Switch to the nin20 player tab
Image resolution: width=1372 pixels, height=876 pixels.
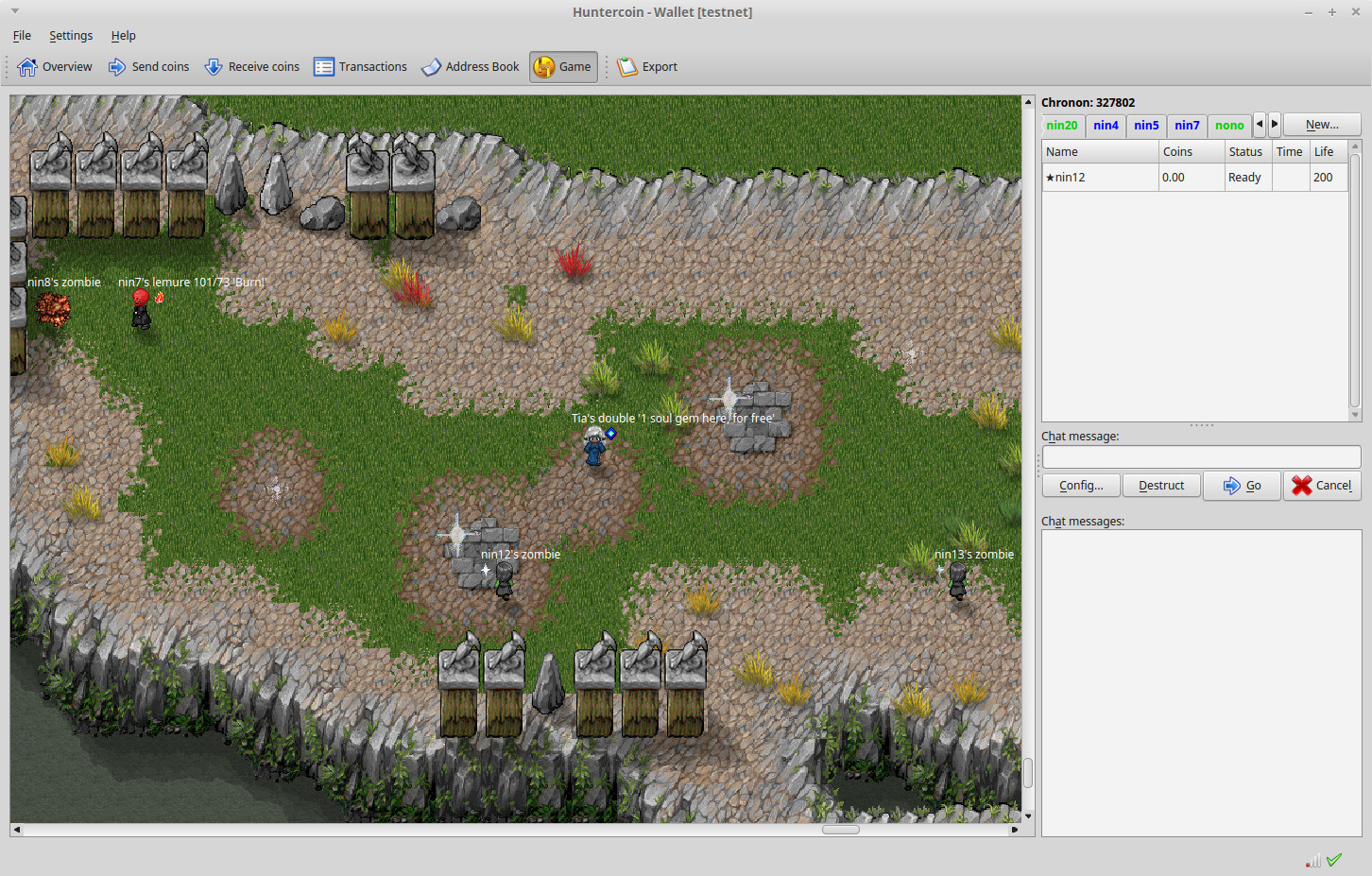tap(1062, 126)
